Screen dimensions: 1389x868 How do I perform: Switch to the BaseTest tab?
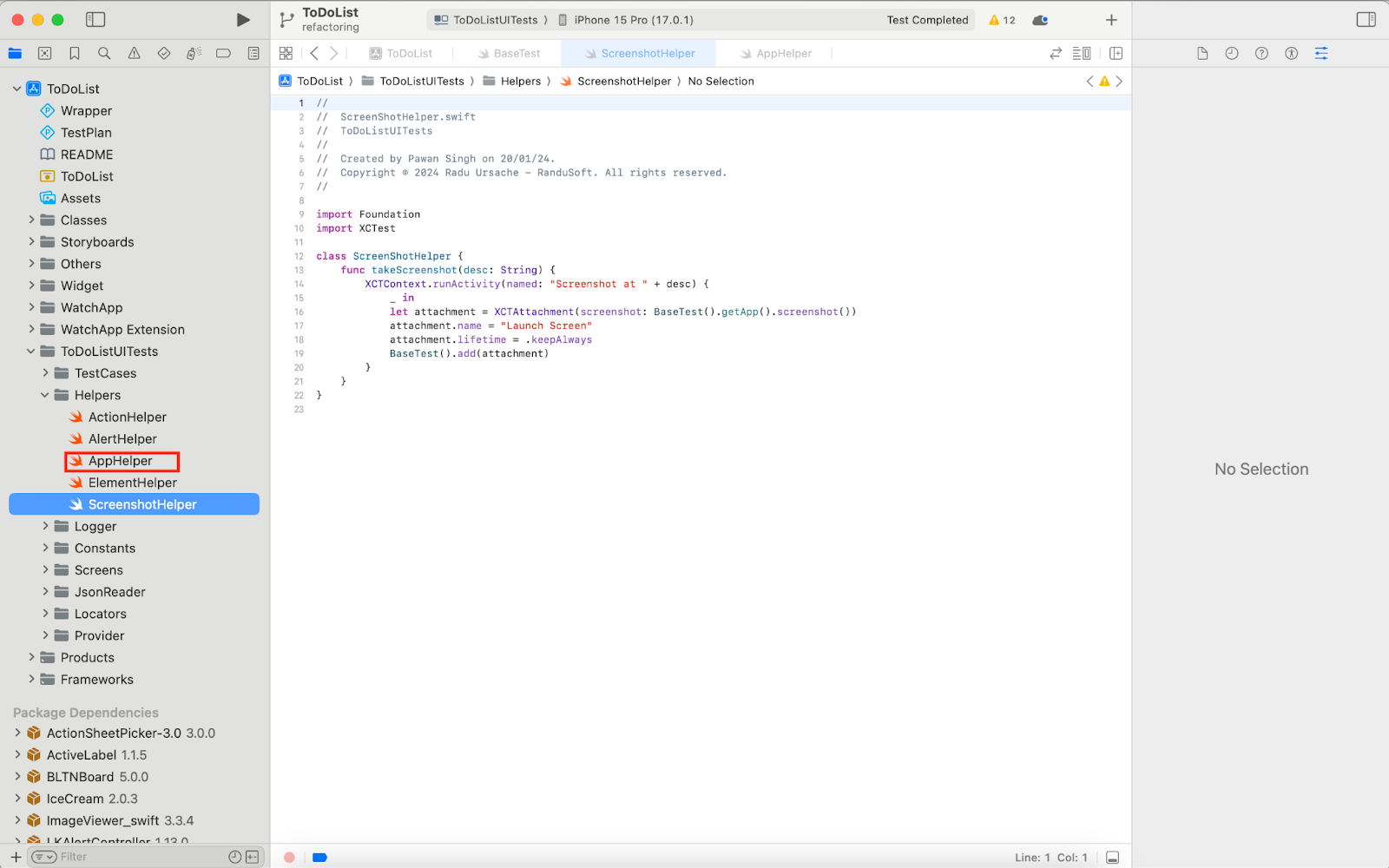509,54
